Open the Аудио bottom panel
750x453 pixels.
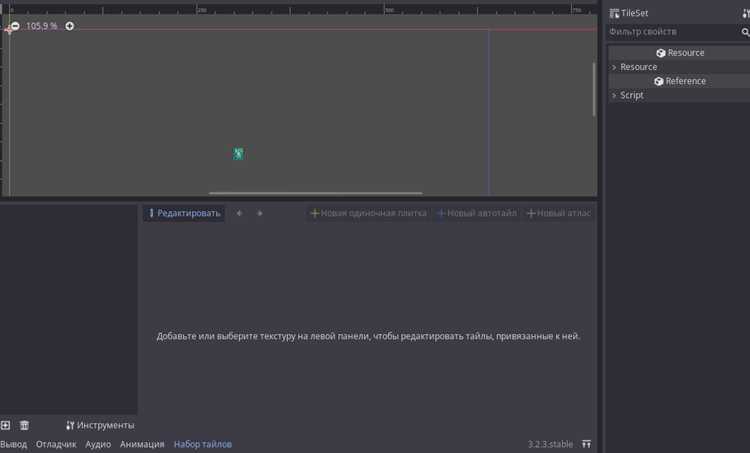tap(98, 444)
